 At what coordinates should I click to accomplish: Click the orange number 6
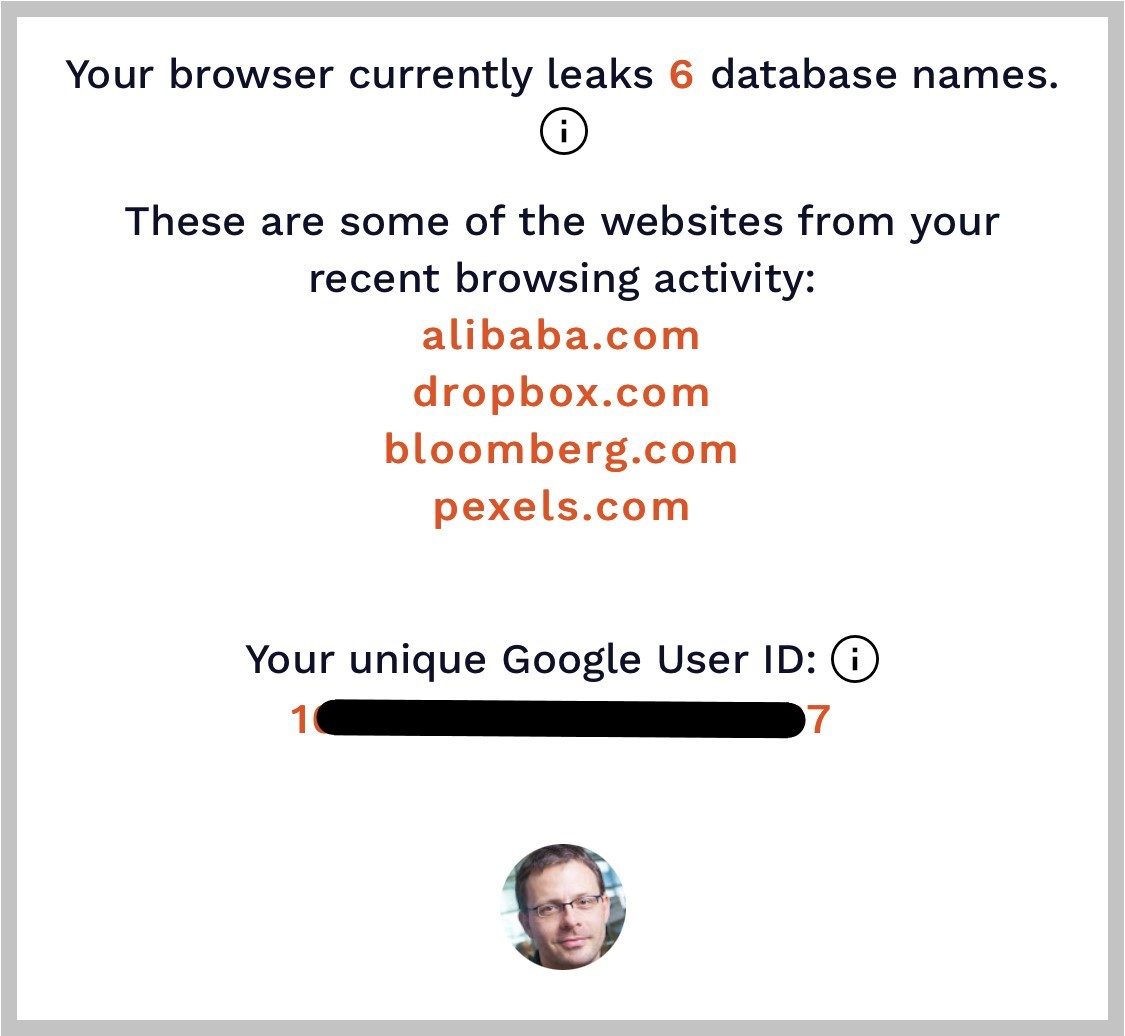pos(681,75)
